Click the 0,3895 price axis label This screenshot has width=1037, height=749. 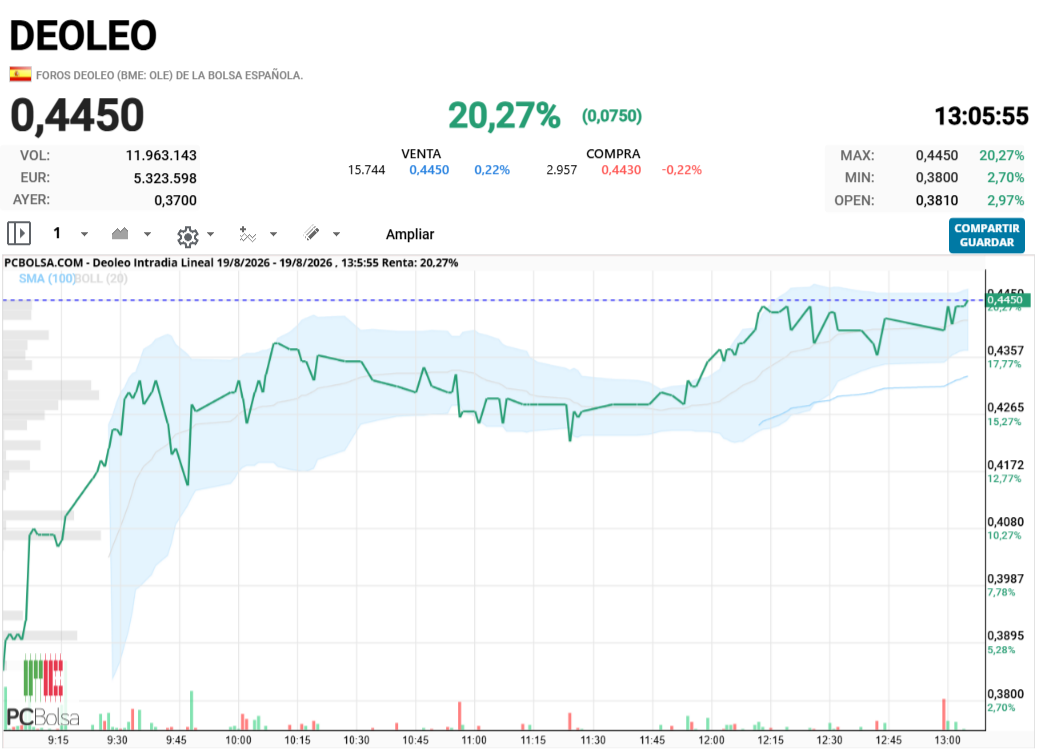[1005, 635]
